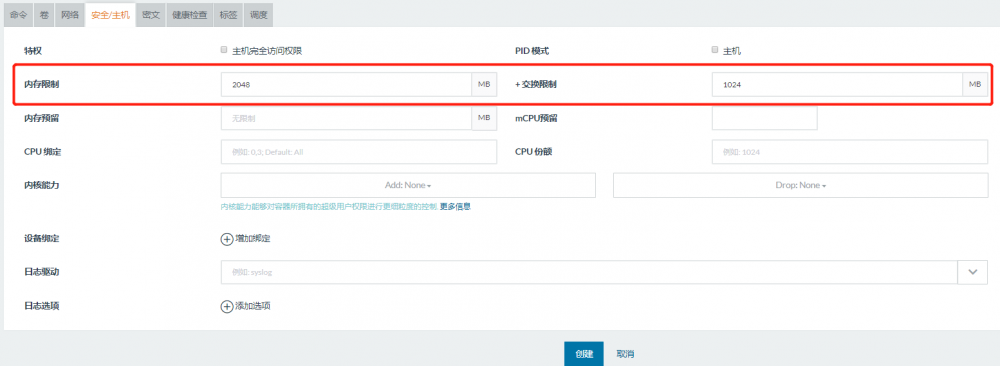This screenshot has width=1000, height=366.
Task: Click the 创建 button
Action: (x=584, y=354)
